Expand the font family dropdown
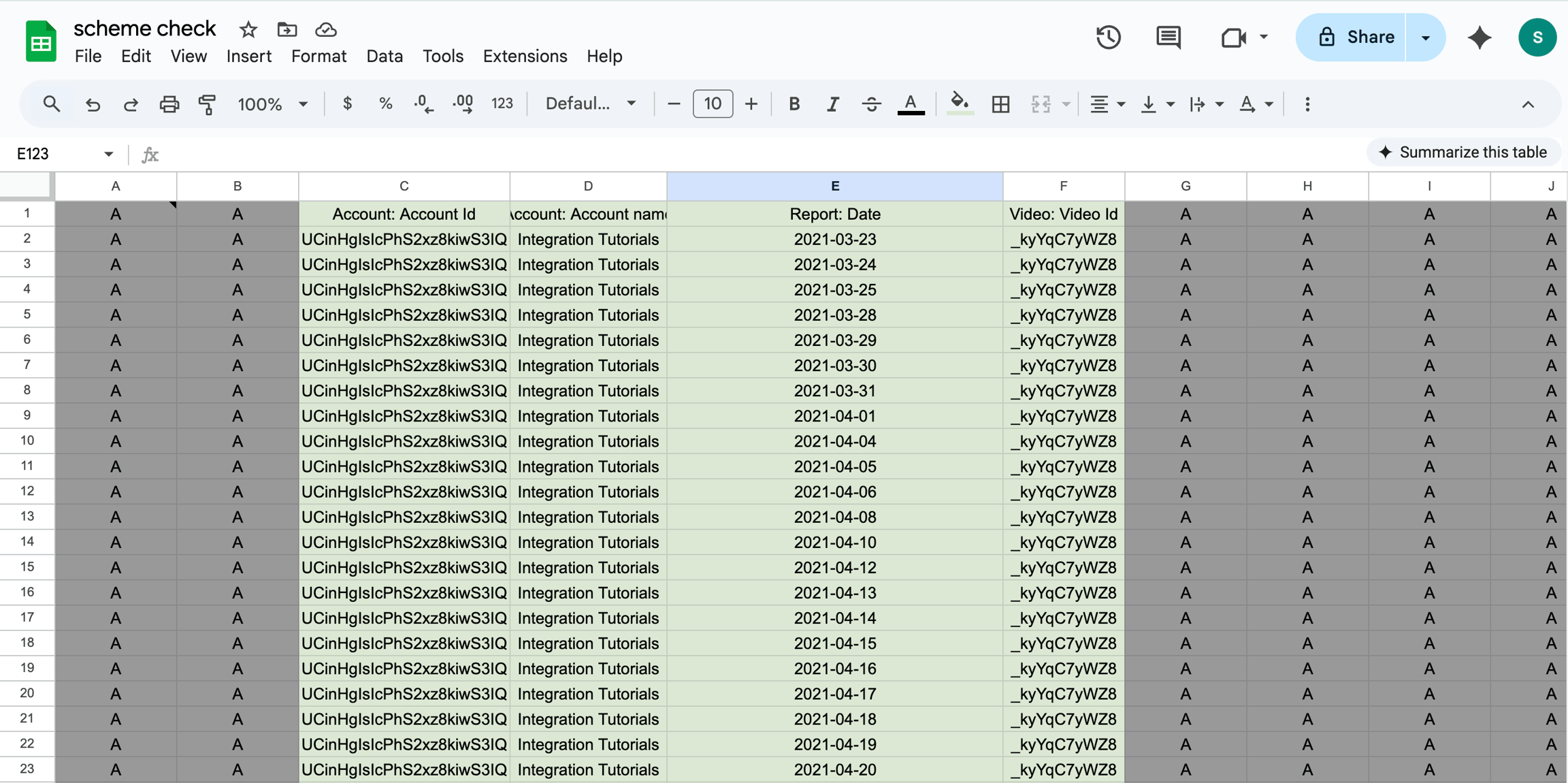This screenshot has width=1568, height=783. 591,104
